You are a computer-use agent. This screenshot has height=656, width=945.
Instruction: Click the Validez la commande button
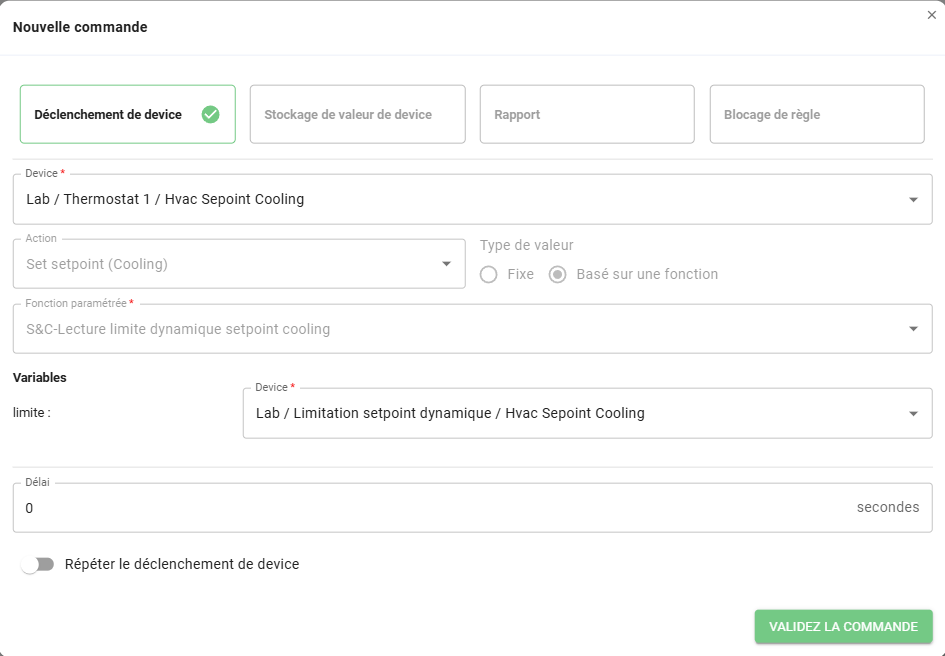pos(843,627)
